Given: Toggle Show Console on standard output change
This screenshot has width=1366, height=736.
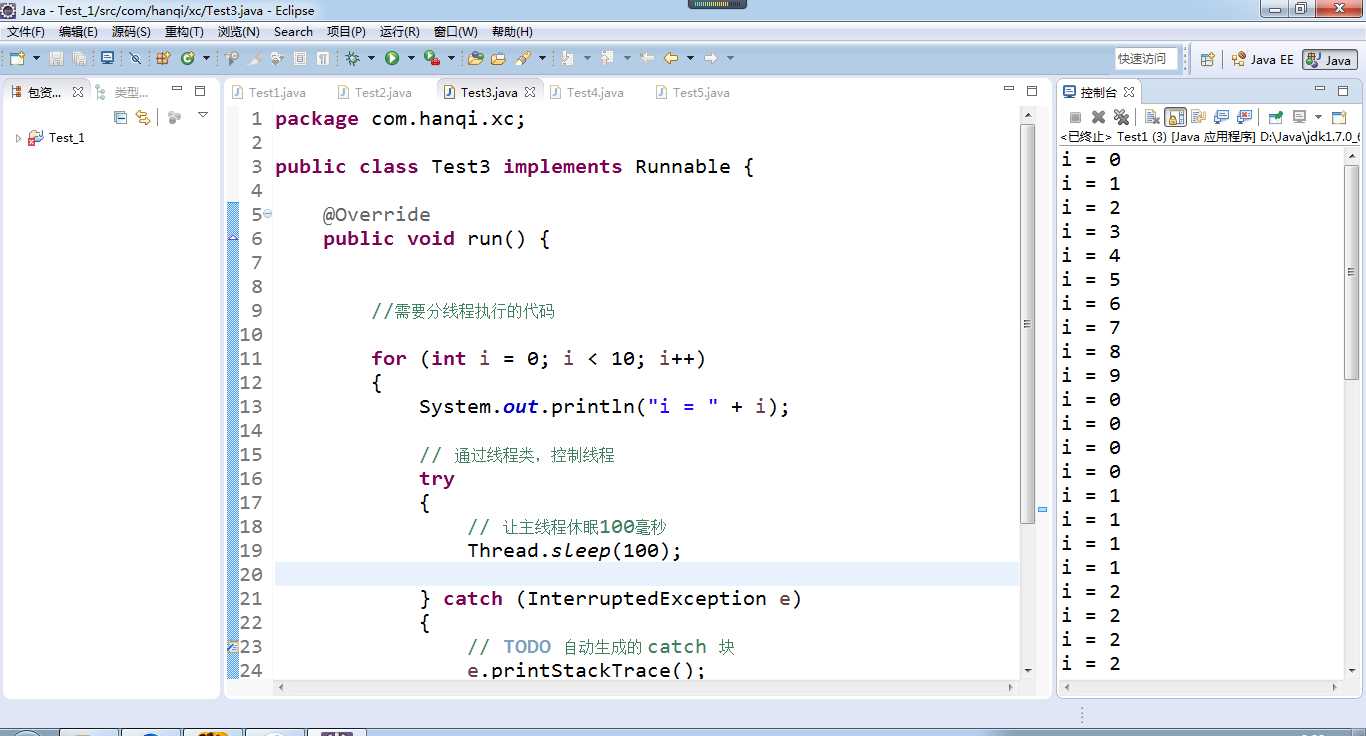Looking at the screenshot, I should click(1221, 117).
